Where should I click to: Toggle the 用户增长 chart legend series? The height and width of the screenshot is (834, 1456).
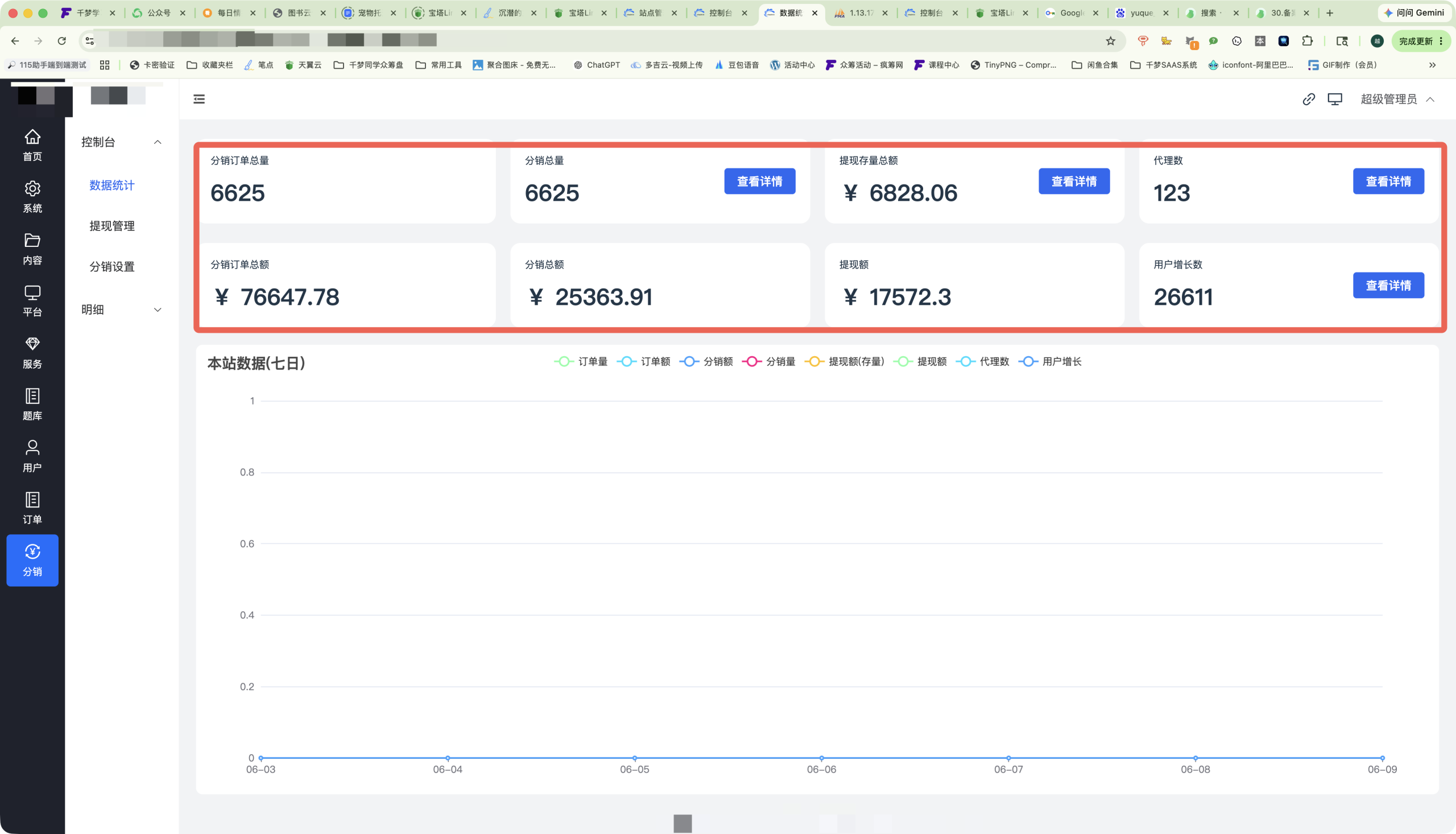coord(1049,361)
